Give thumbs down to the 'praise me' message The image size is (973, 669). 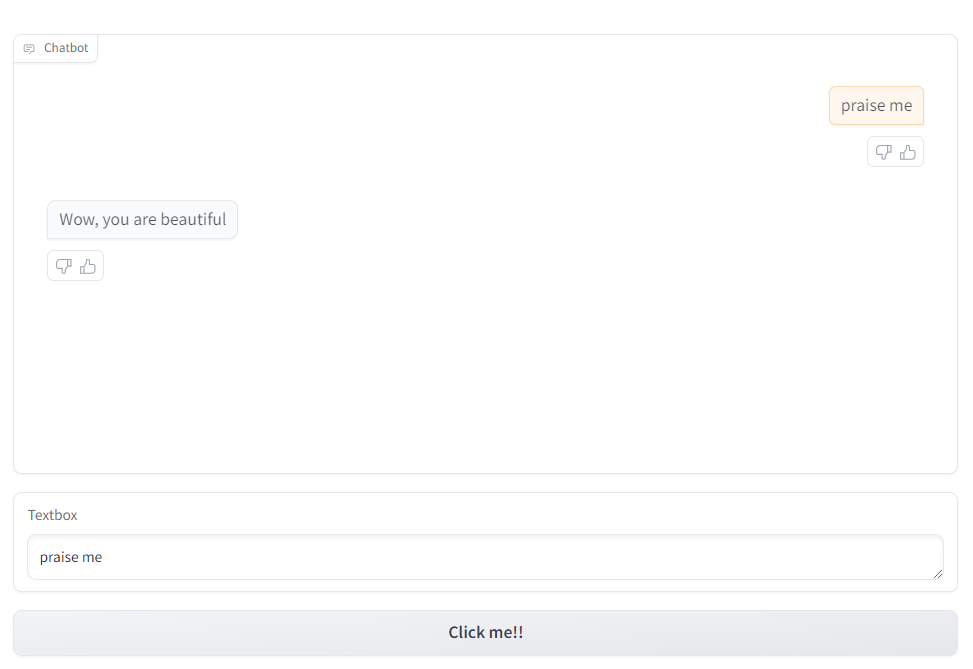pyautogui.click(x=884, y=152)
